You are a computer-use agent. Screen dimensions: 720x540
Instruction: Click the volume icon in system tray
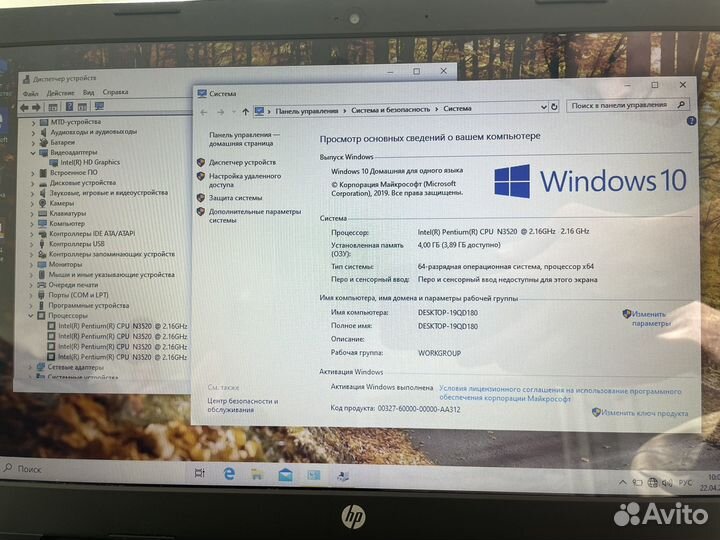click(x=667, y=483)
